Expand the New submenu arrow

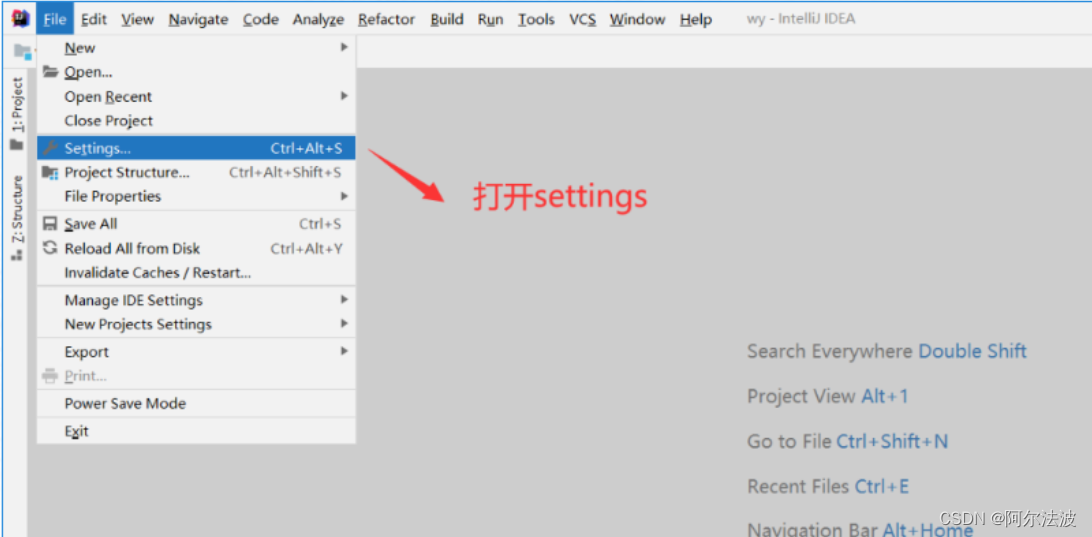point(344,47)
